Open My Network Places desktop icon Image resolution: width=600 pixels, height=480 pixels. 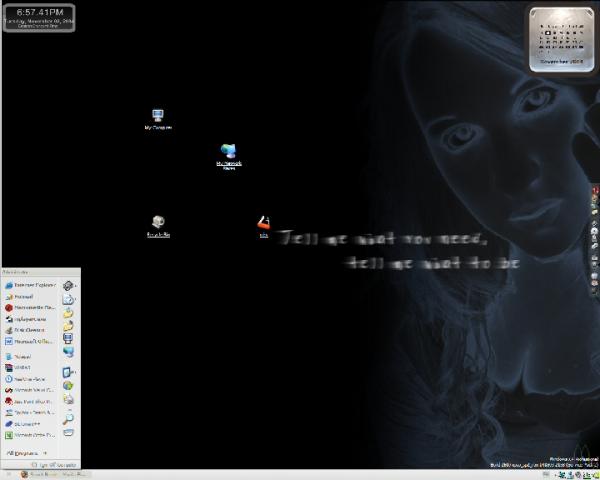229,157
